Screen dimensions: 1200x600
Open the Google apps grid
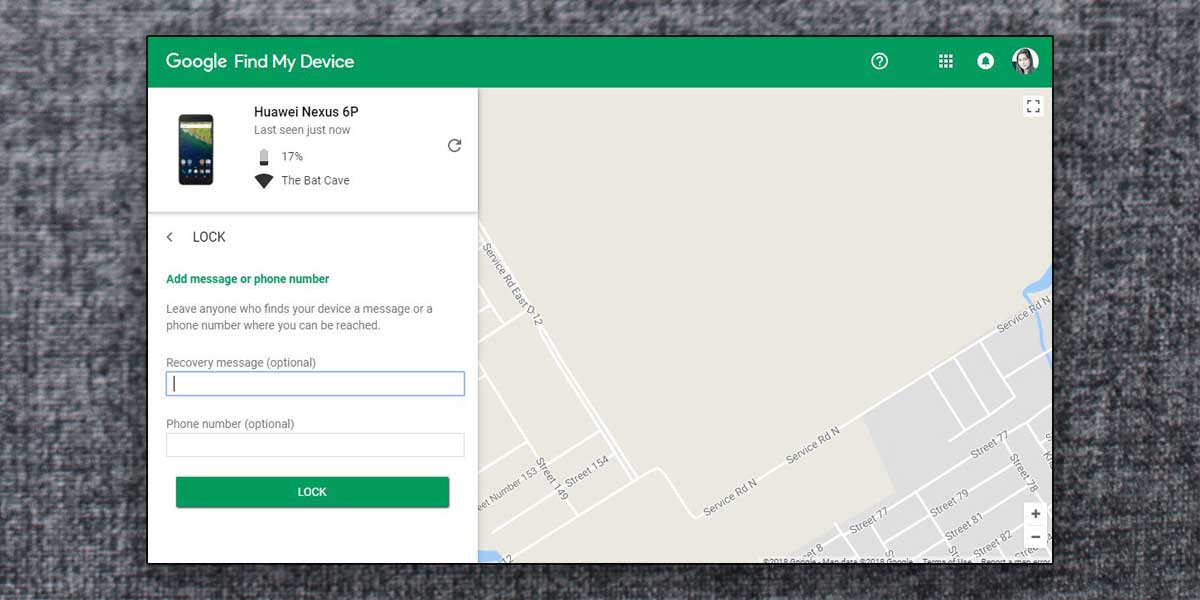click(945, 61)
